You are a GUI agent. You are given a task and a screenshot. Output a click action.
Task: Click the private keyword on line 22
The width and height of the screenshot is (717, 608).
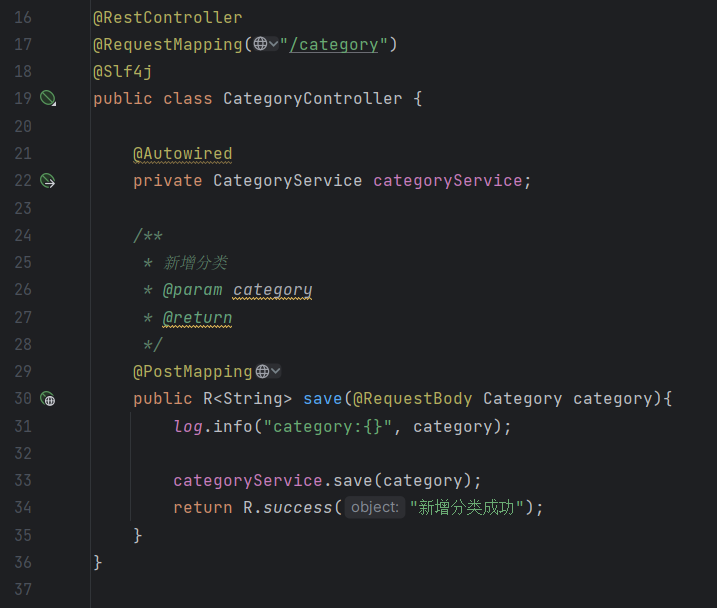tap(167, 181)
